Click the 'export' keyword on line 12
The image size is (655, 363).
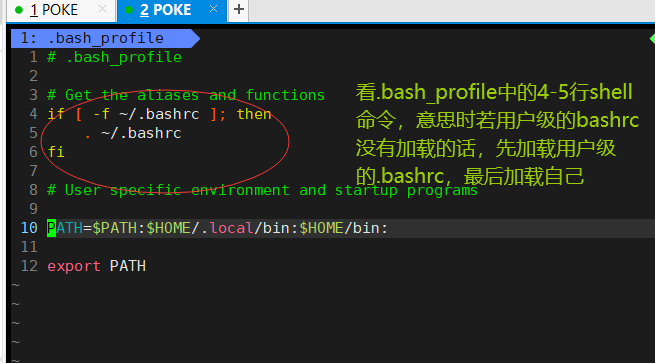(x=74, y=266)
